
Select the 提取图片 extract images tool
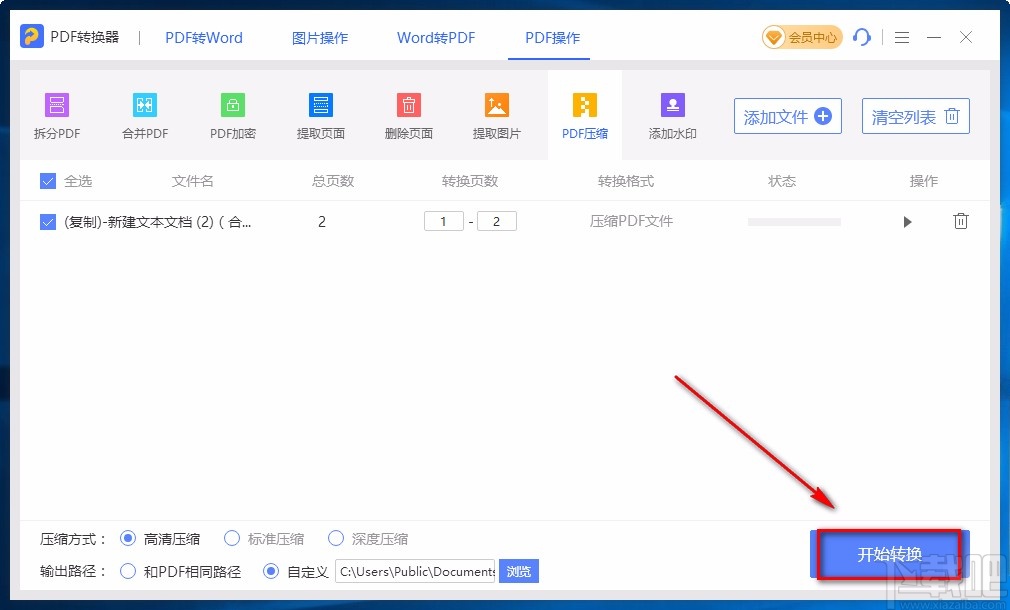[x=497, y=117]
